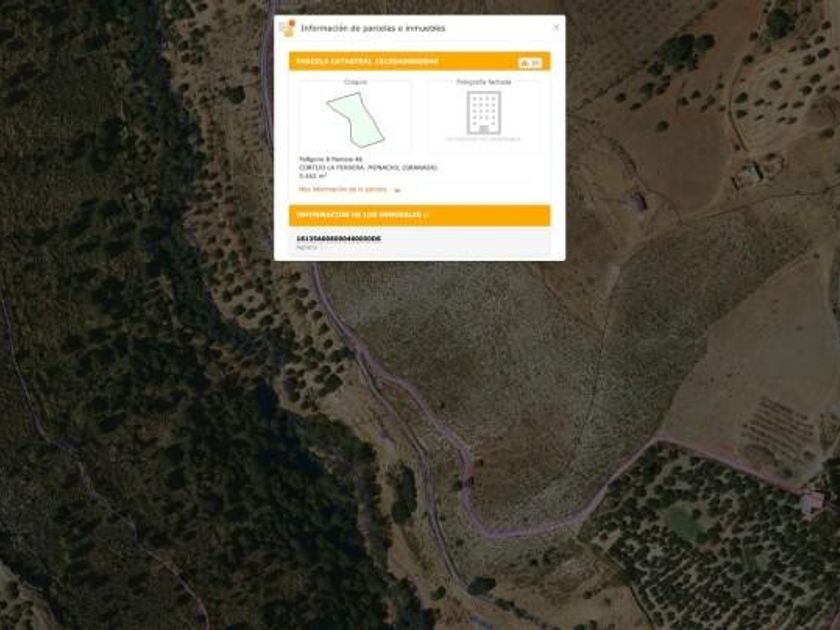Click the 'Fotografía fachada' label
The height and width of the screenshot is (630, 840).
tap(484, 82)
